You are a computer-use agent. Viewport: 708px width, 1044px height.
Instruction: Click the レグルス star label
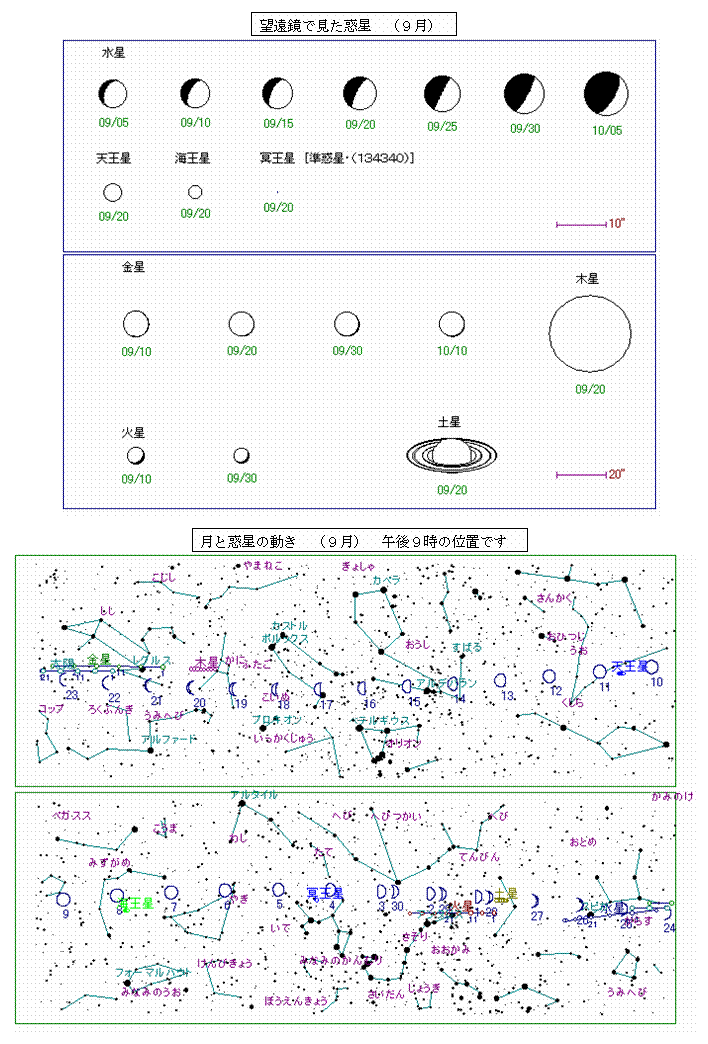coord(151,660)
